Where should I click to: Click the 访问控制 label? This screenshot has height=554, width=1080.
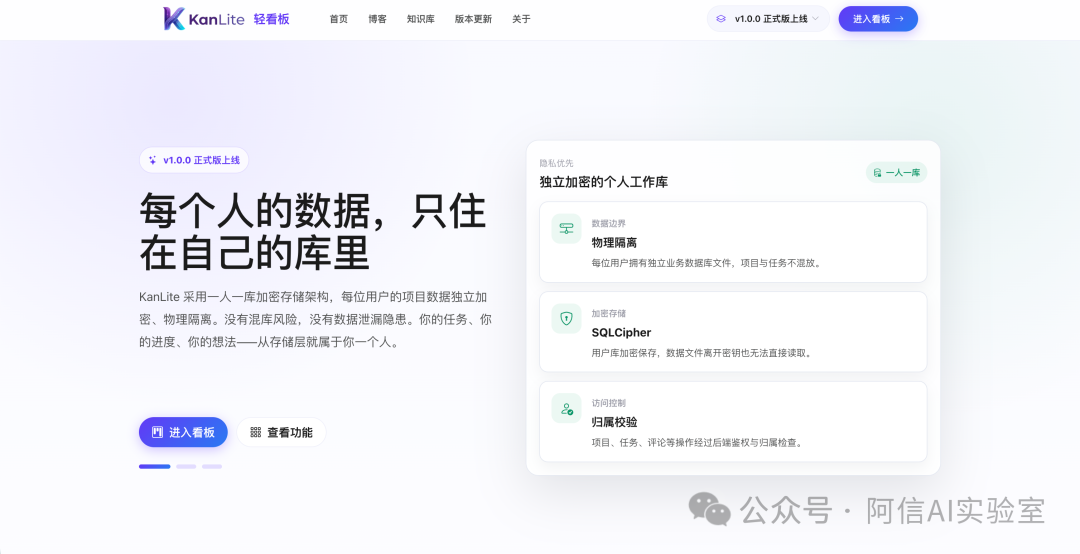tap(608, 402)
